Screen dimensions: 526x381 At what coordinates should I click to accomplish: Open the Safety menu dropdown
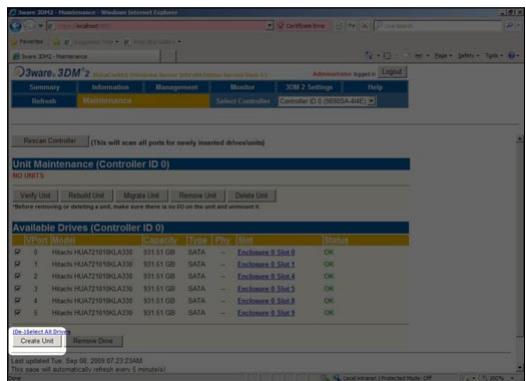coord(469,56)
